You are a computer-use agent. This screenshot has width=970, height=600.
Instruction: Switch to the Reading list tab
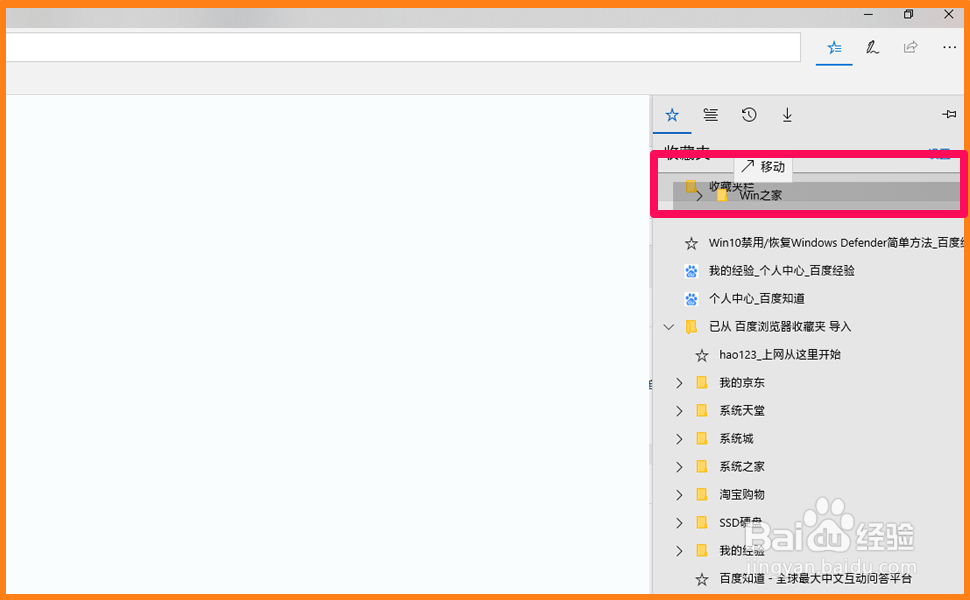click(x=710, y=114)
